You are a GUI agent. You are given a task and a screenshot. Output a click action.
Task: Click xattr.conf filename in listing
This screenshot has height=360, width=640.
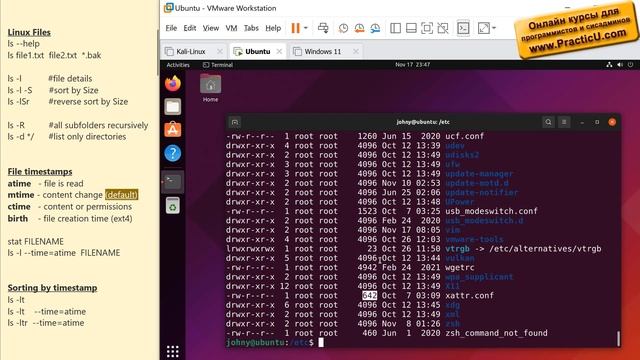pyautogui.click(x=469, y=296)
